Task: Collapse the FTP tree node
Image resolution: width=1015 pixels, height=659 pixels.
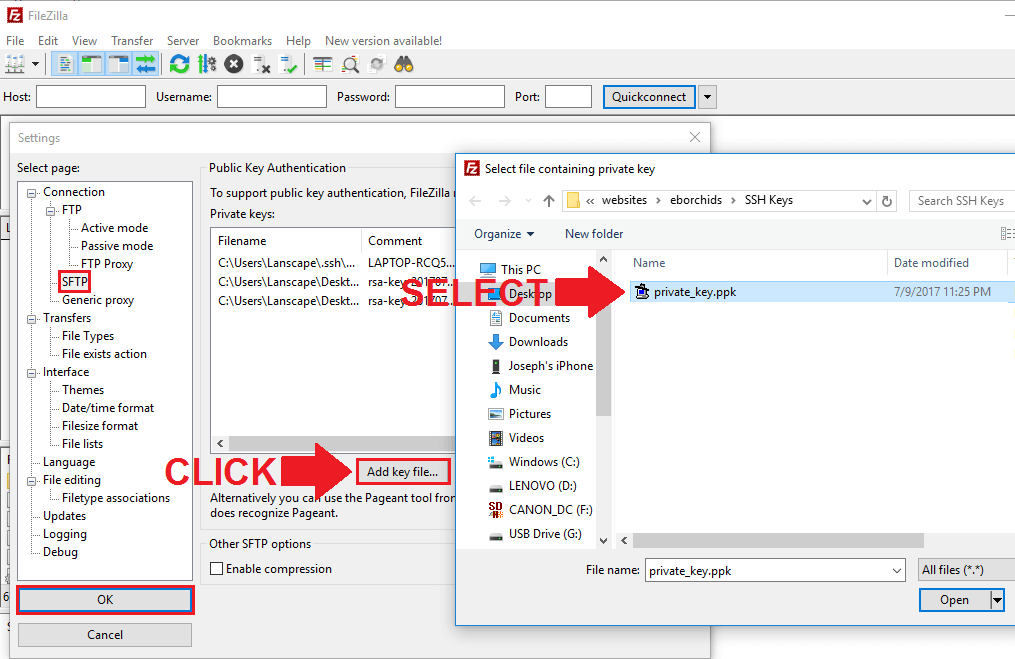Action: coord(50,211)
